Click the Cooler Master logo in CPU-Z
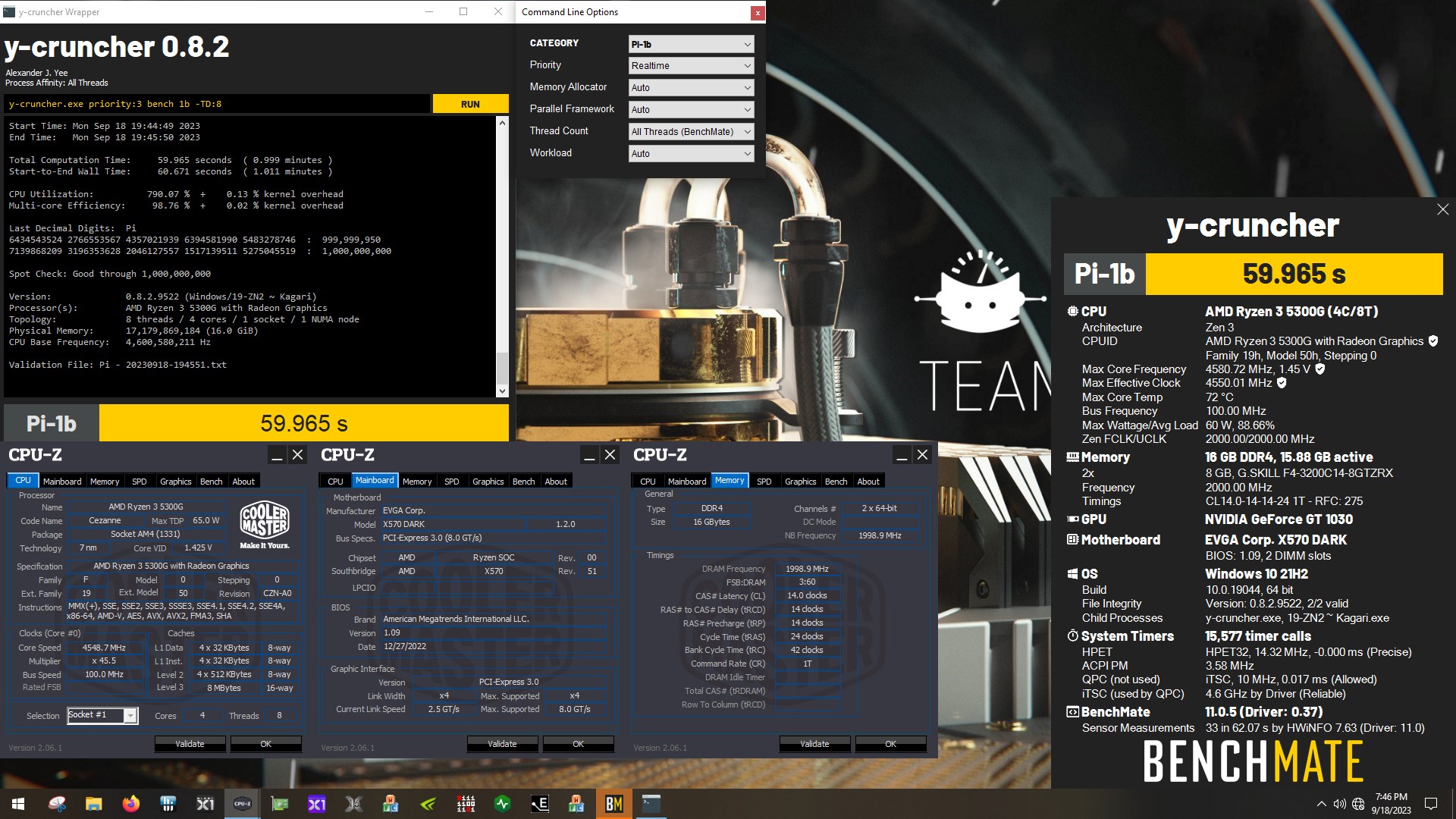 point(264,525)
